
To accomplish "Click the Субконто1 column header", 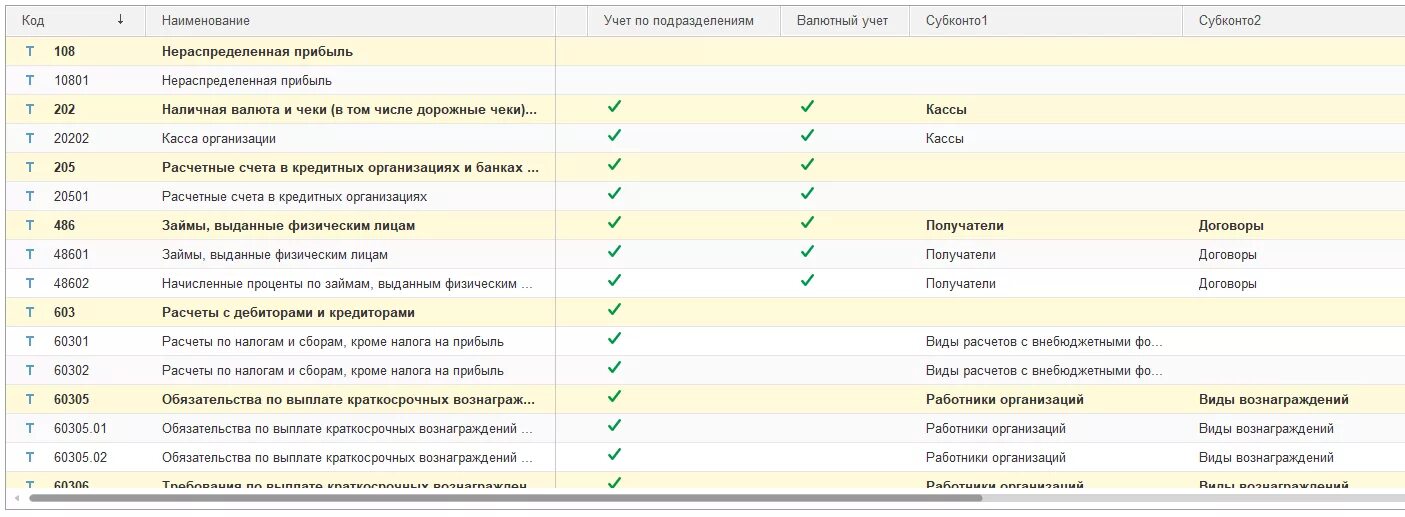I will click(x=1046, y=20).
